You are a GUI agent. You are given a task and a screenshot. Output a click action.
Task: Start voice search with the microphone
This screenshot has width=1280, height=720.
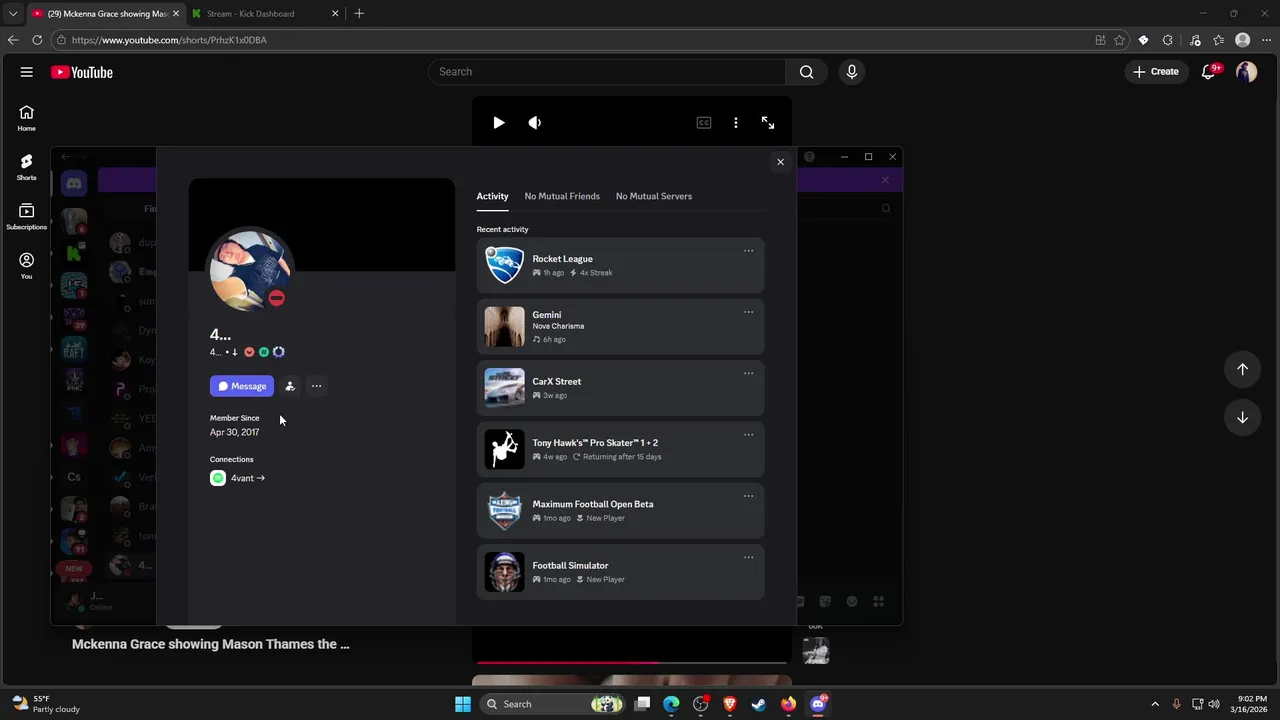[x=852, y=72]
